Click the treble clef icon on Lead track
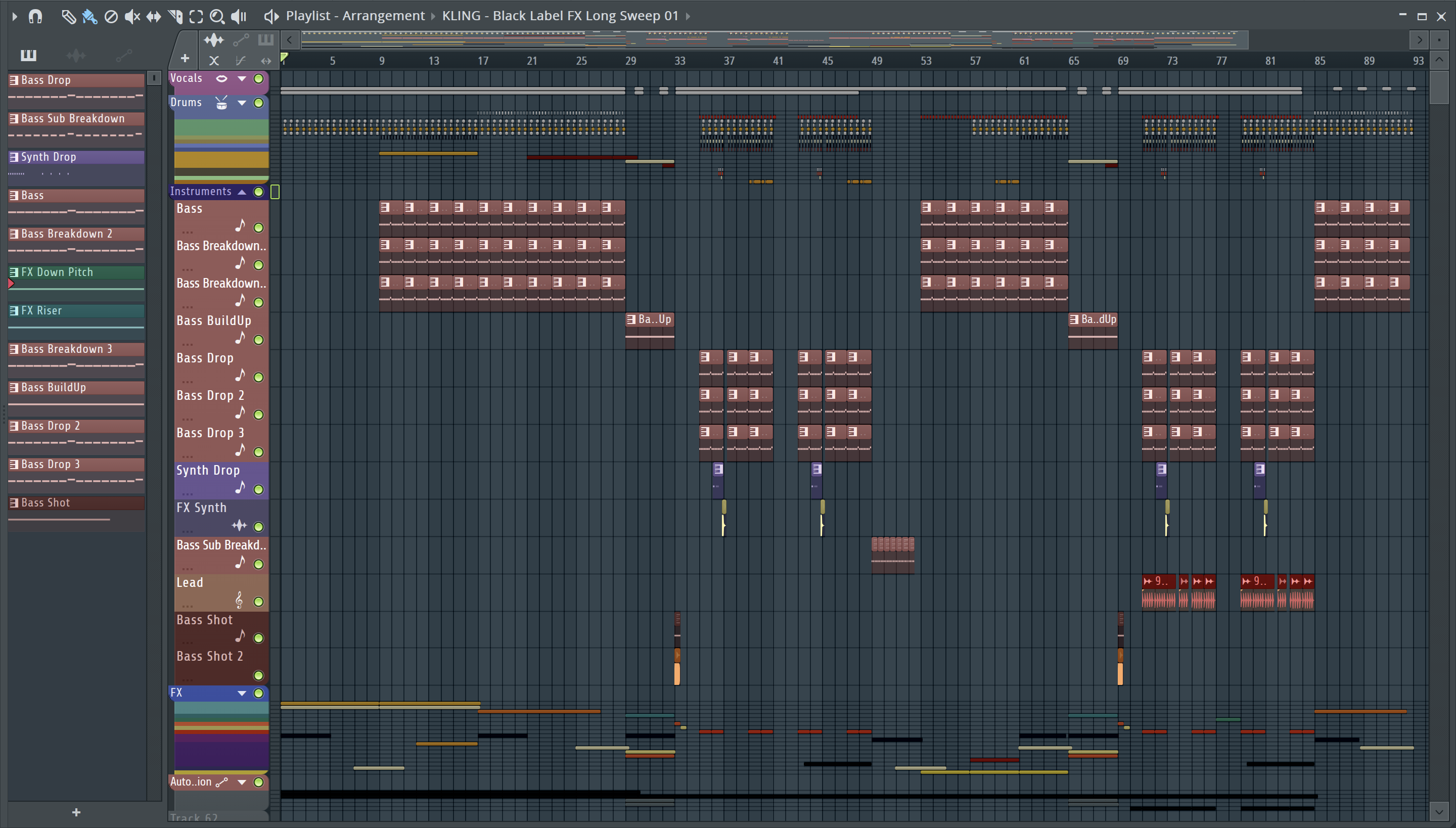 click(239, 600)
